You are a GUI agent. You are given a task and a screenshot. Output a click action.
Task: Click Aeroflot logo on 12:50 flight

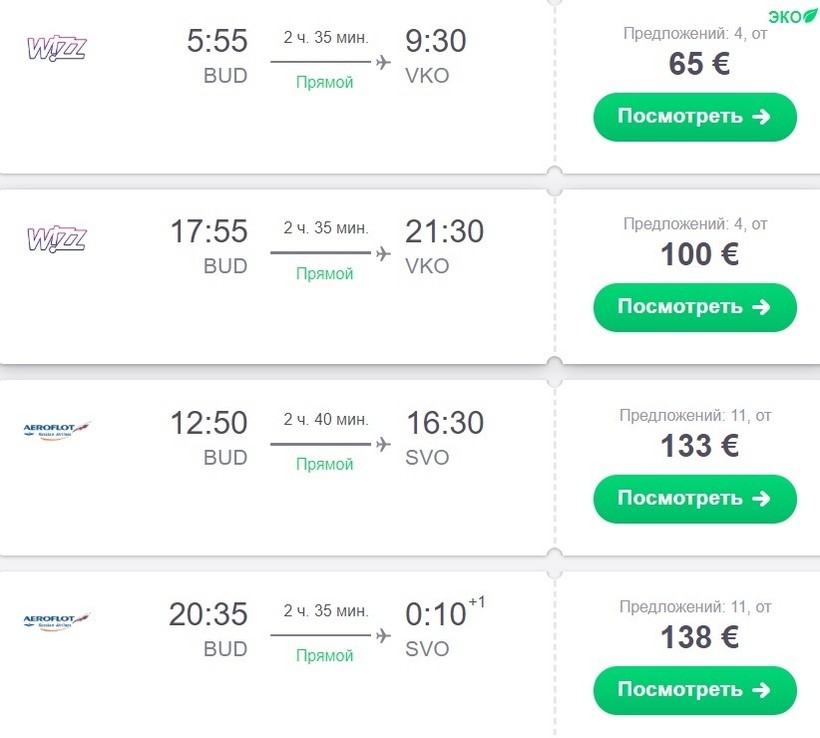pos(56,430)
